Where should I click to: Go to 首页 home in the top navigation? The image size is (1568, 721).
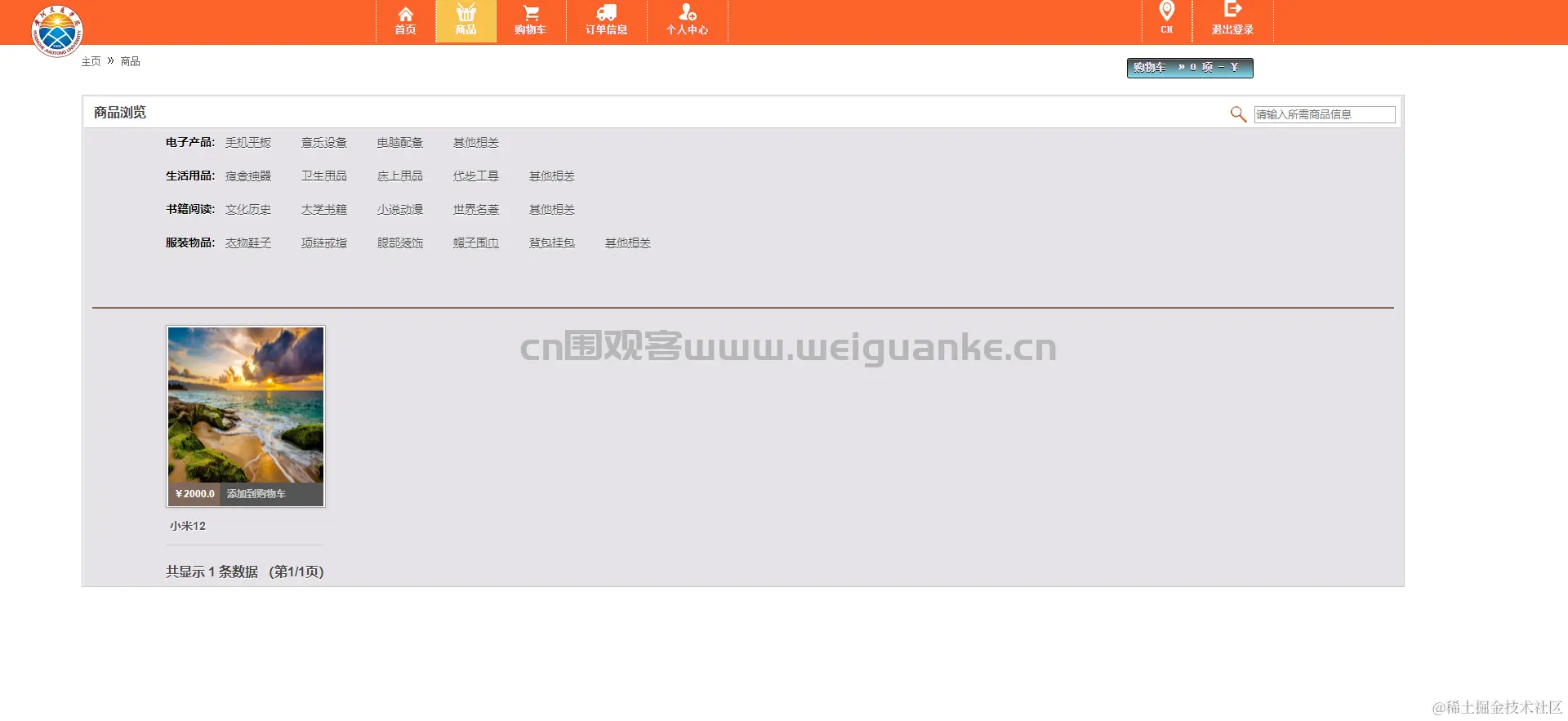pyautogui.click(x=405, y=21)
